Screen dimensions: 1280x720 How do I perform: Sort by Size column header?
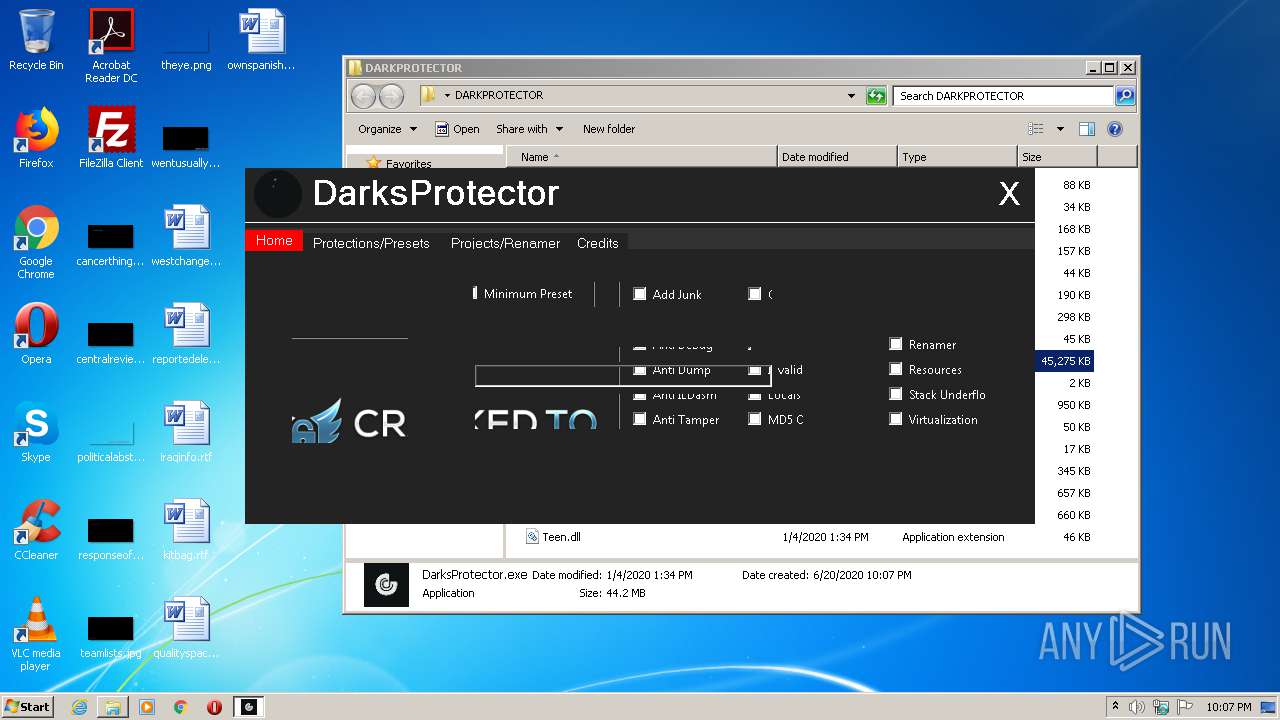tap(1057, 157)
